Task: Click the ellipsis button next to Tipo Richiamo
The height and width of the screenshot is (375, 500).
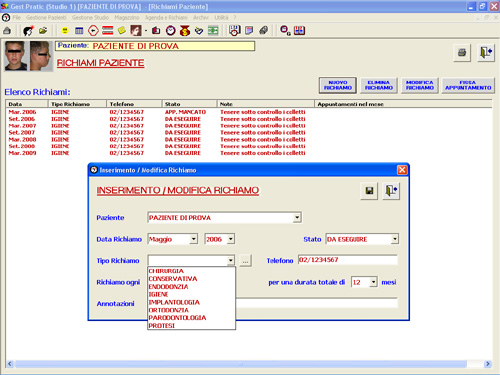Action: pyautogui.click(x=245, y=261)
